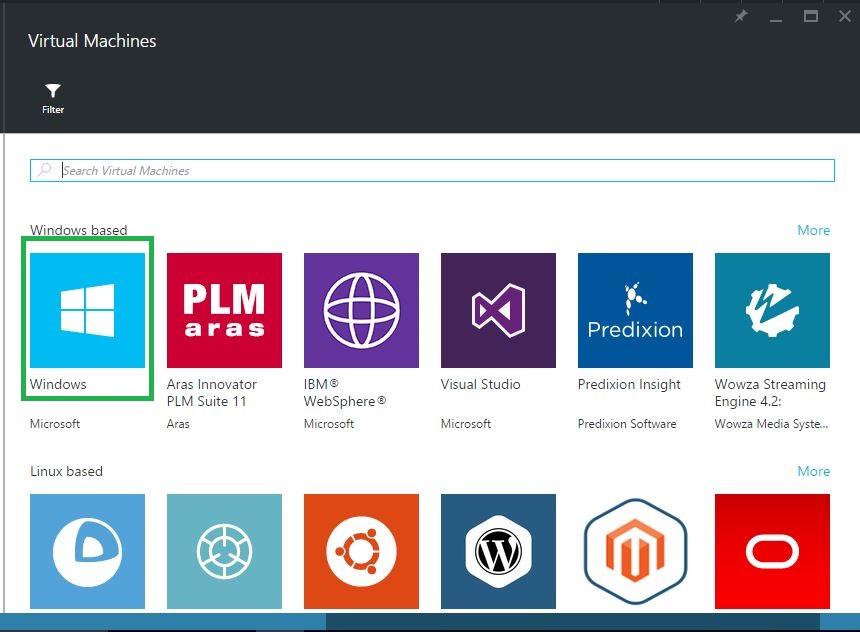Viewport: 860px width, 632px height.
Task: Open the Predixion Insight tile
Action: [635, 310]
